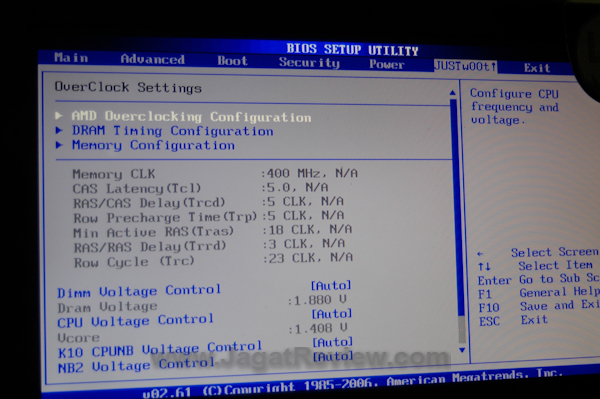Screen dimensions: 600x399
Task: Open AMD Overclocking Configuration submenu
Action: tap(191, 116)
